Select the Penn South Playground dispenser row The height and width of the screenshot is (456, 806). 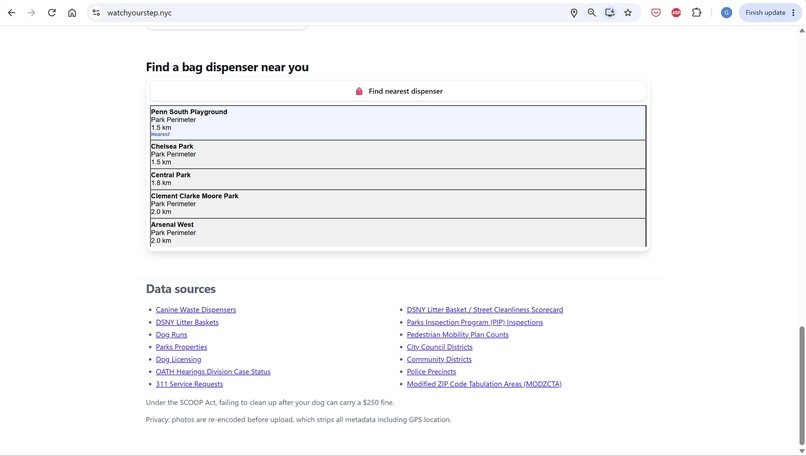coord(398,122)
